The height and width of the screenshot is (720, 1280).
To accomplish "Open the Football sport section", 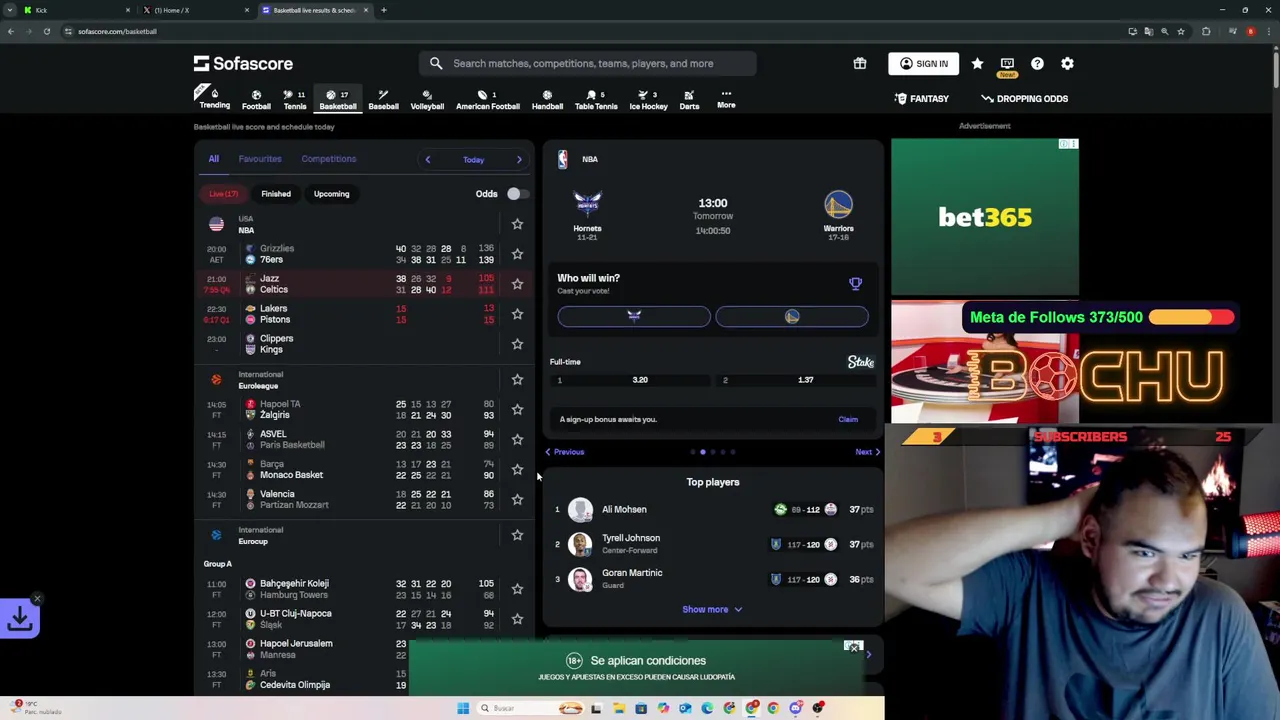I will coord(256,99).
